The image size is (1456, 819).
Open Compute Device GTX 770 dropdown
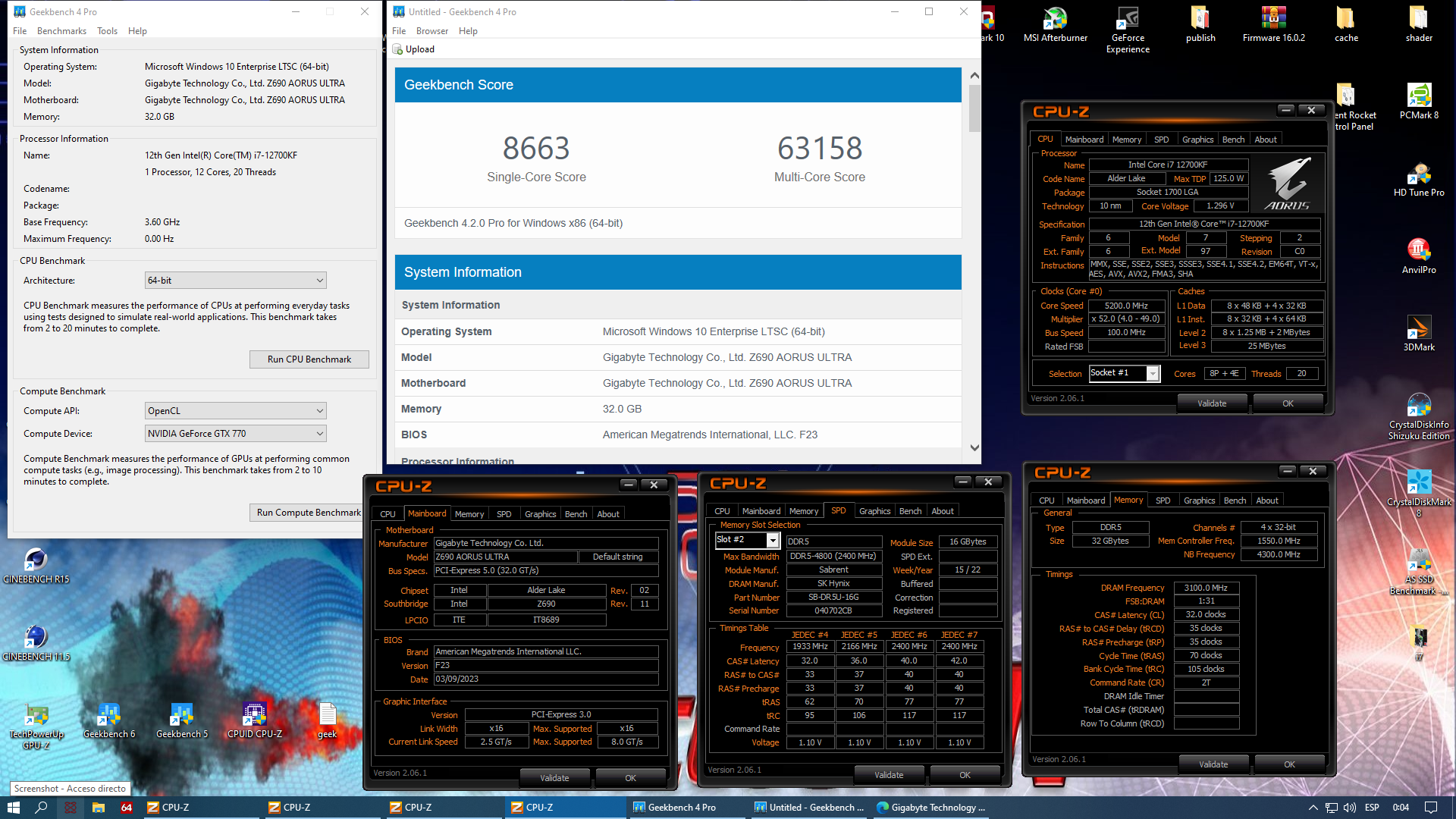tap(235, 434)
